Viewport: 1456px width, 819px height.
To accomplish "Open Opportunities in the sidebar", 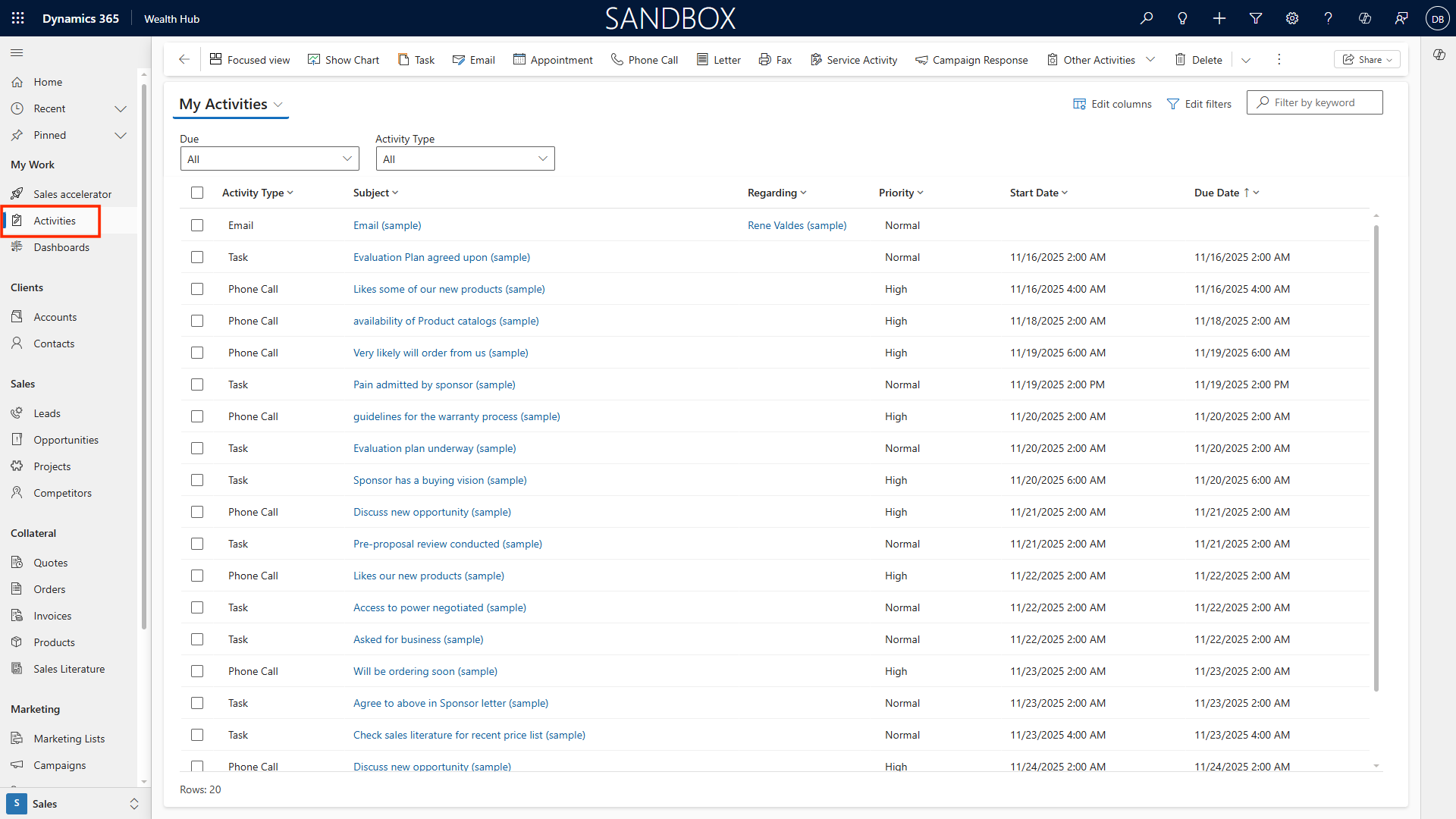I will point(66,440).
